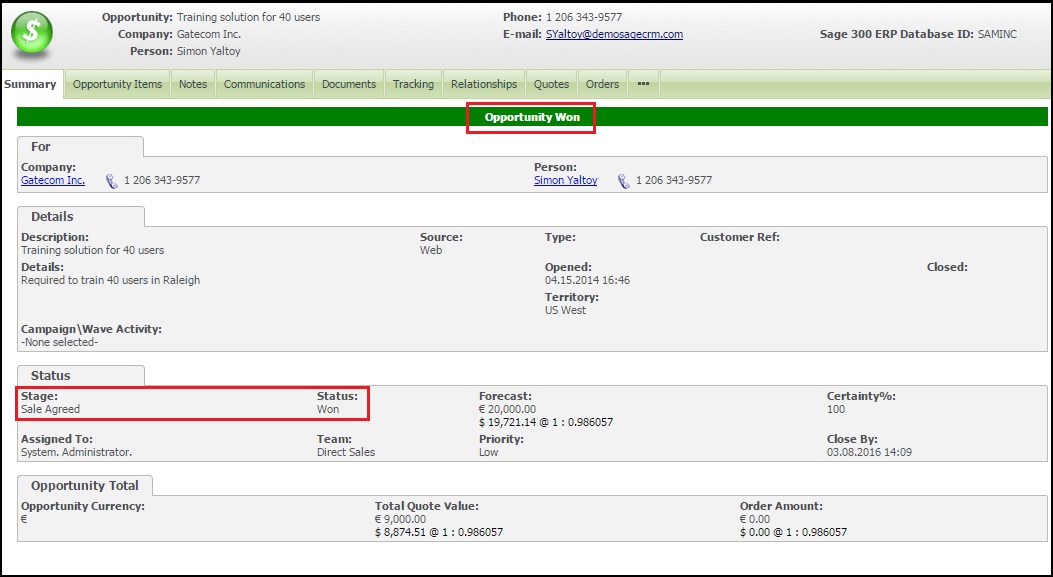Click the Status panel header

[x=81, y=375]
